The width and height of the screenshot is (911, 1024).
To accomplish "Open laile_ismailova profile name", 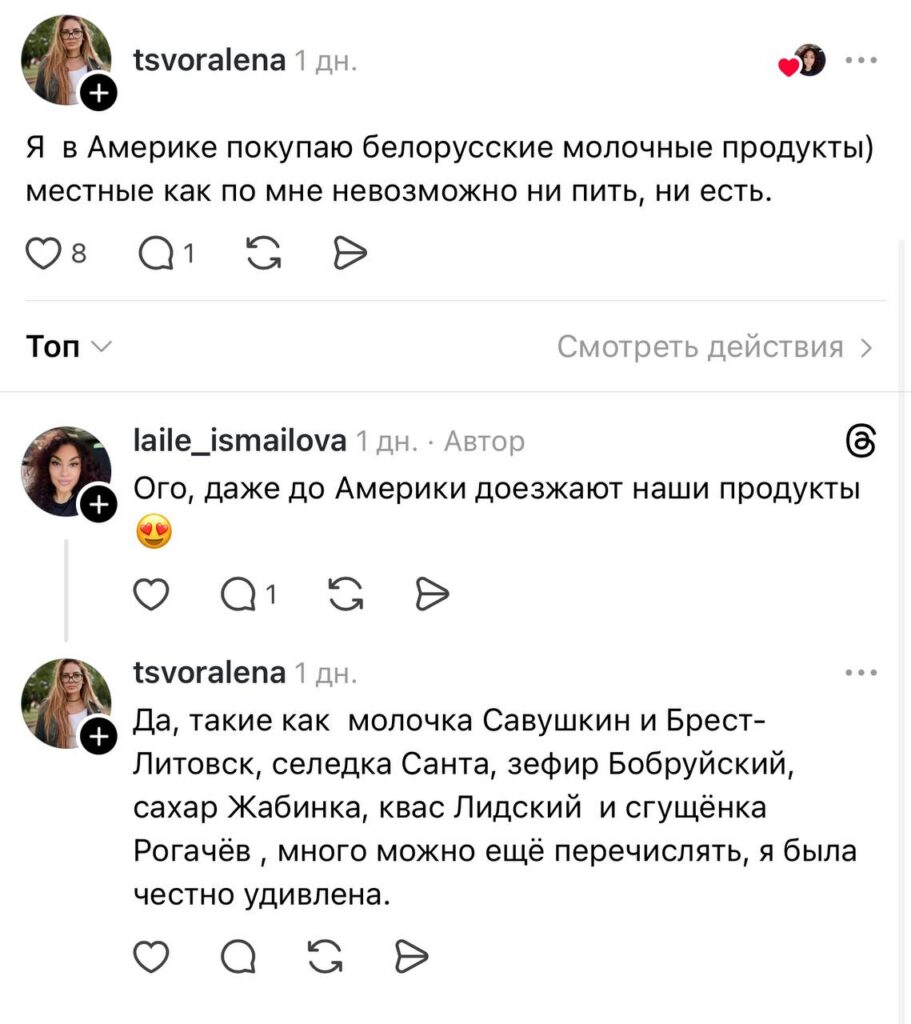I will coord(240,440).
